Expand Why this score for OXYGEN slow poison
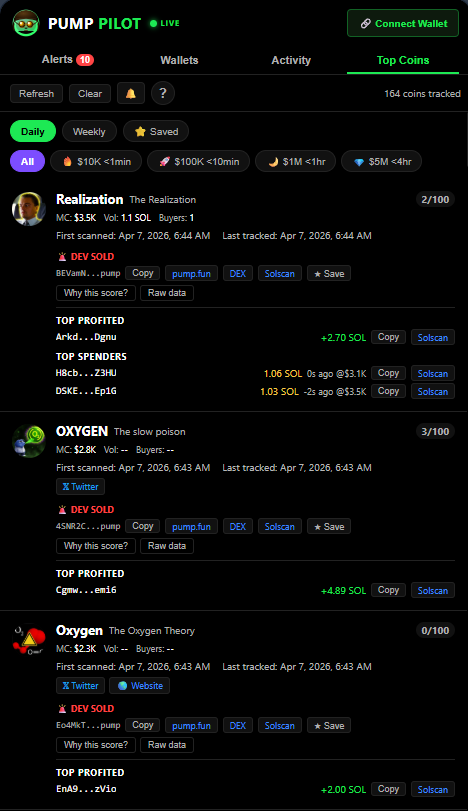 coord(96,546)
